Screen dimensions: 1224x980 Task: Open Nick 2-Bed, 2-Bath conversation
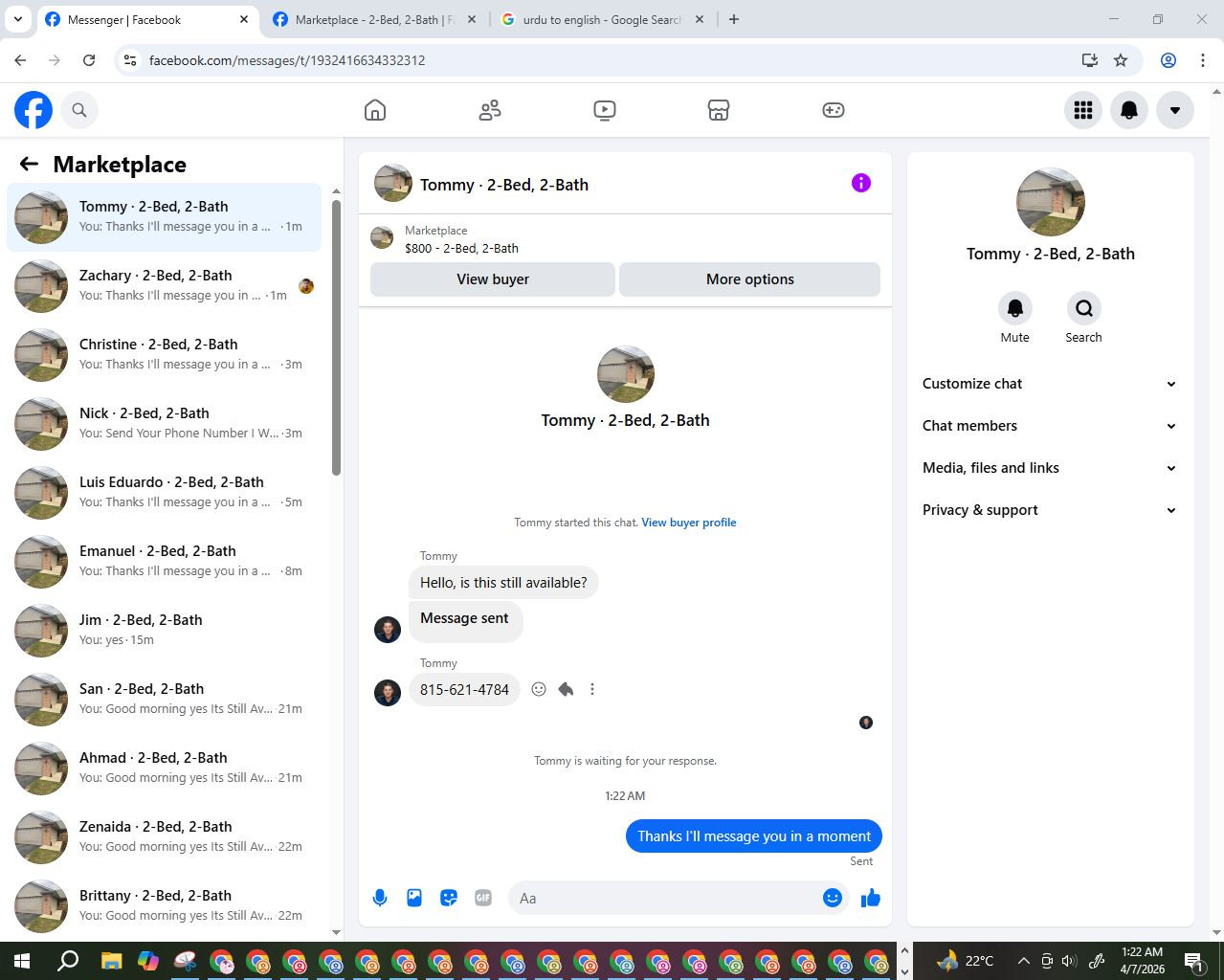(165, 424)
